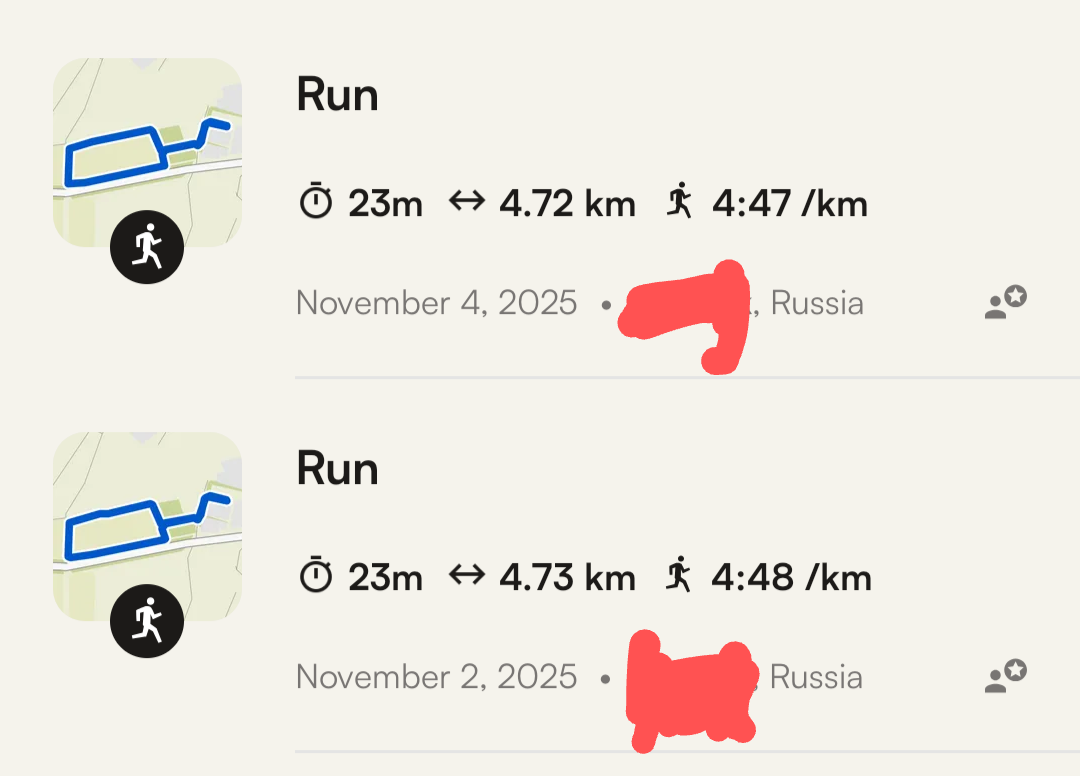Click the pace runner icon beside 4:47 /km
The height and width of the screenshot is (776, 1080).
point(680,202)
